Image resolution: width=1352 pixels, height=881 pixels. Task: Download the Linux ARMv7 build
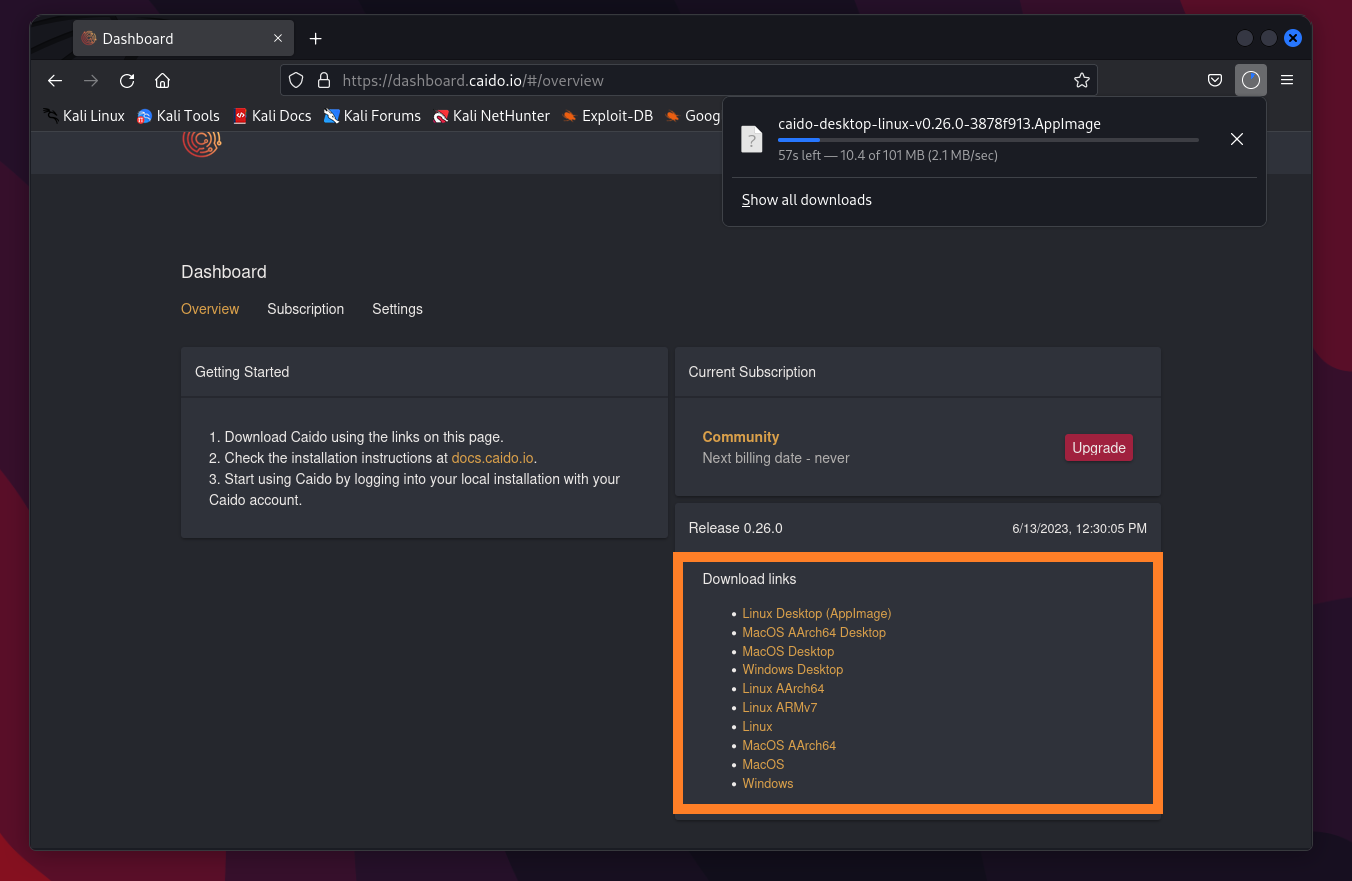[780, 708]
